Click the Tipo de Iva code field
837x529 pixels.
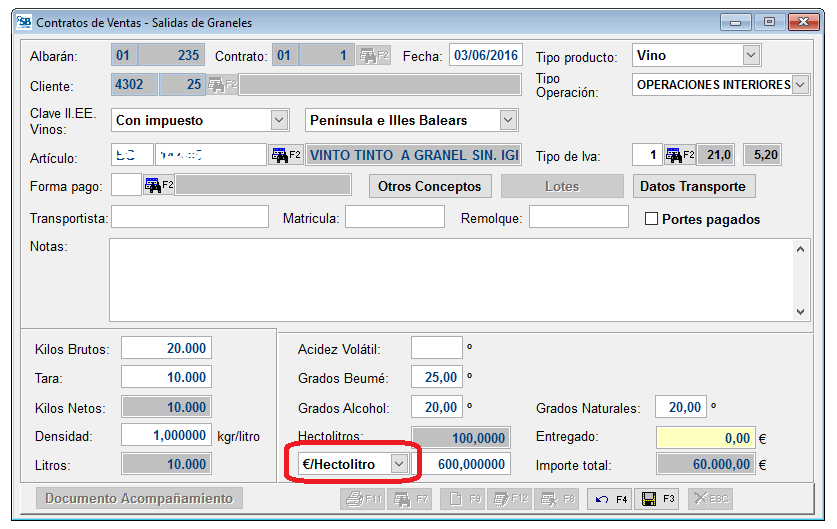(648, 155)
